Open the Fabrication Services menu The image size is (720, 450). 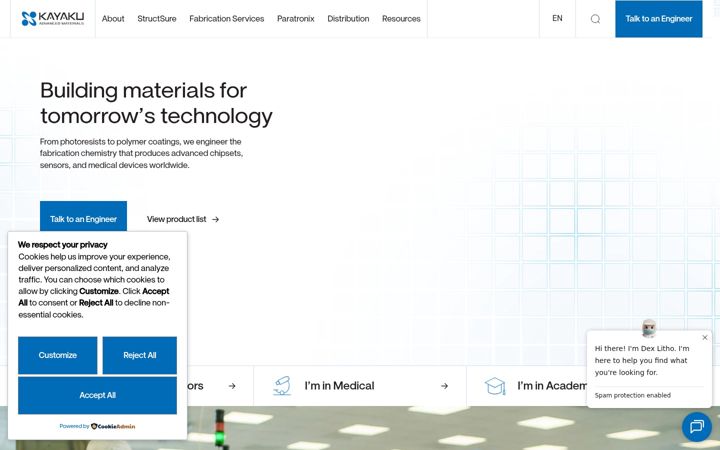coord(226,19)
